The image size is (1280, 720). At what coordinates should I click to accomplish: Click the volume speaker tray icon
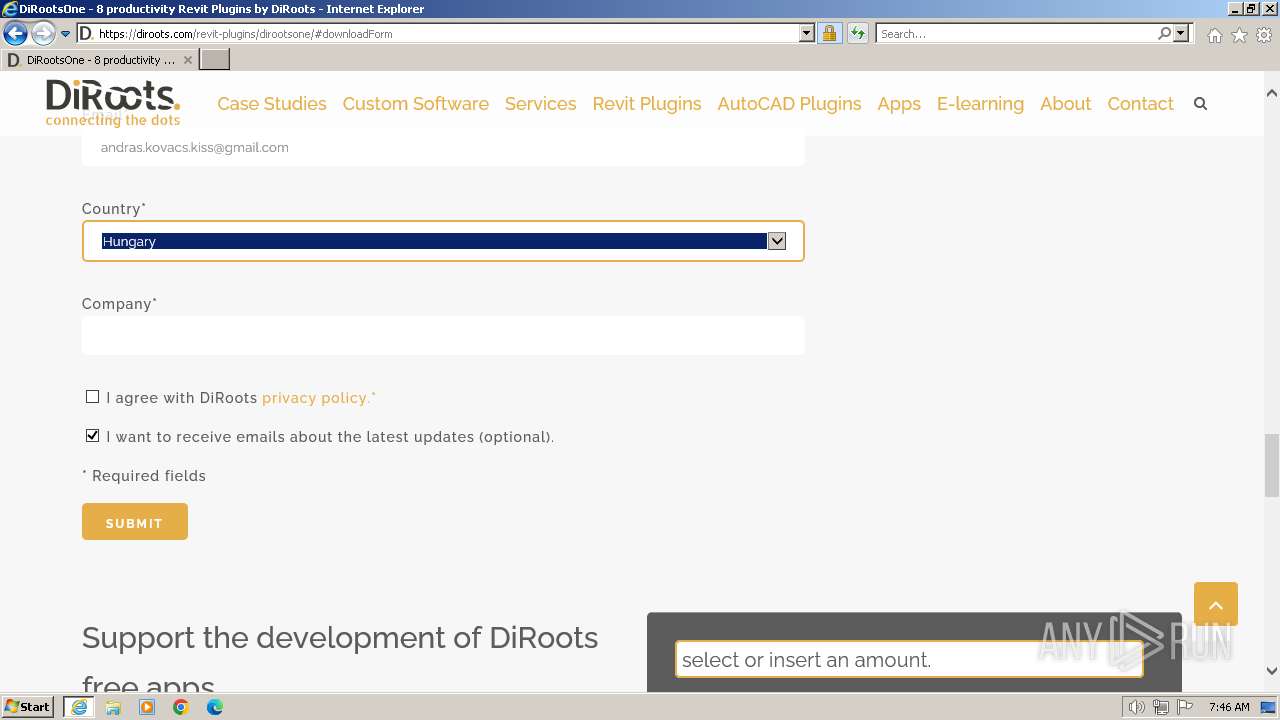pos(1136,707)
